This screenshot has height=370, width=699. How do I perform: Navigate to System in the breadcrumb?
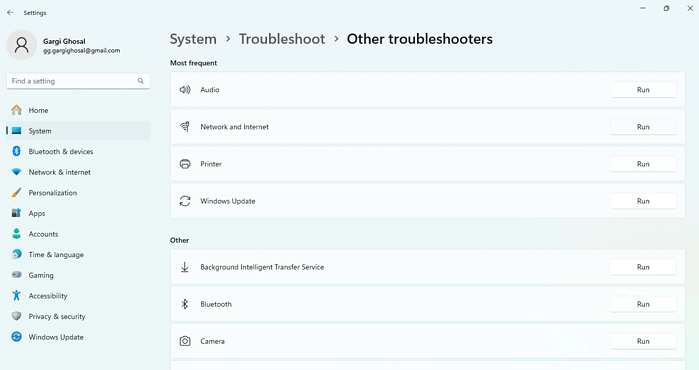(x=193, y=39)
